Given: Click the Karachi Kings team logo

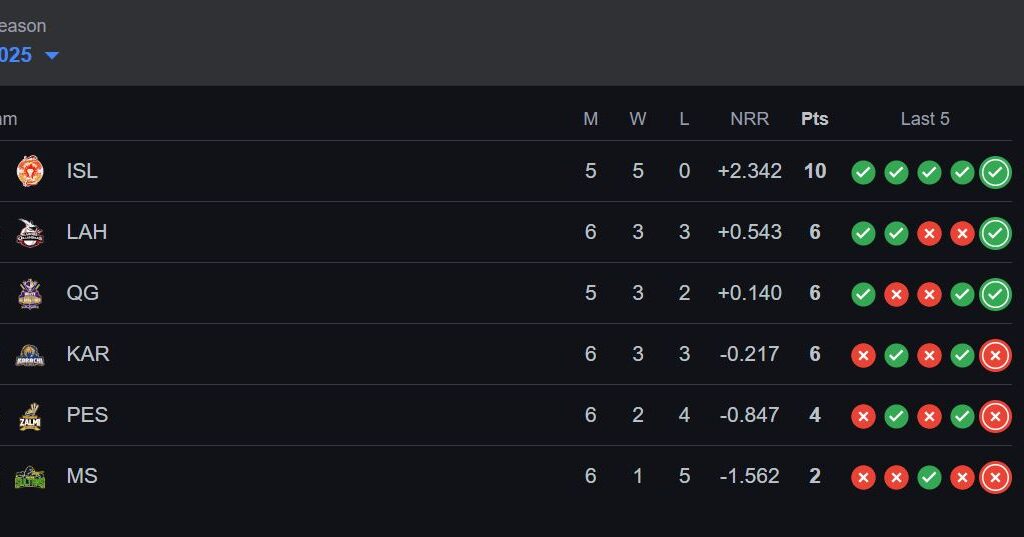Looking at the screenshot, I should 30,355.
